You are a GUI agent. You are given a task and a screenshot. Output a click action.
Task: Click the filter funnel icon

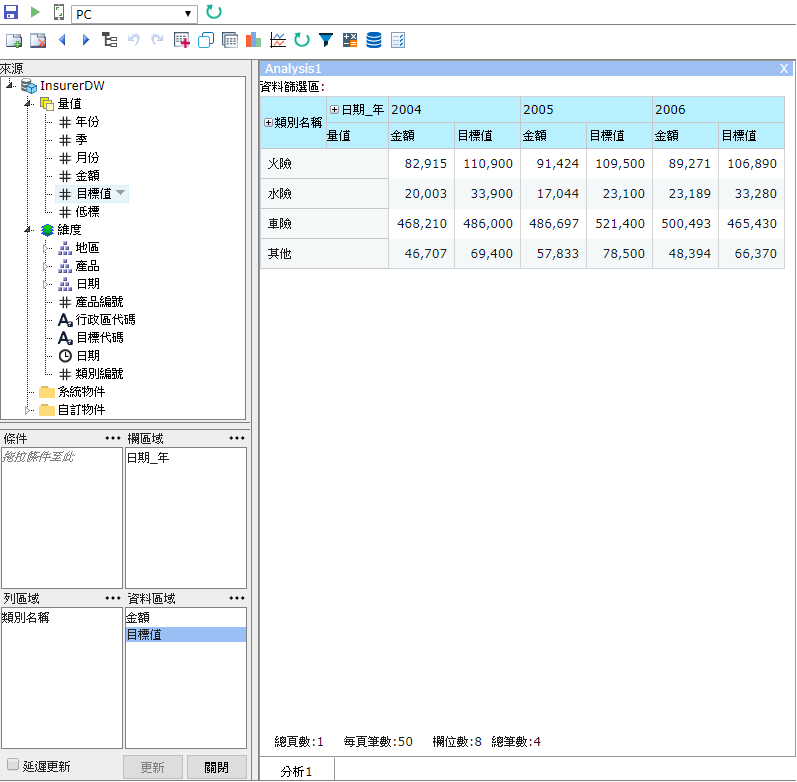326,40
